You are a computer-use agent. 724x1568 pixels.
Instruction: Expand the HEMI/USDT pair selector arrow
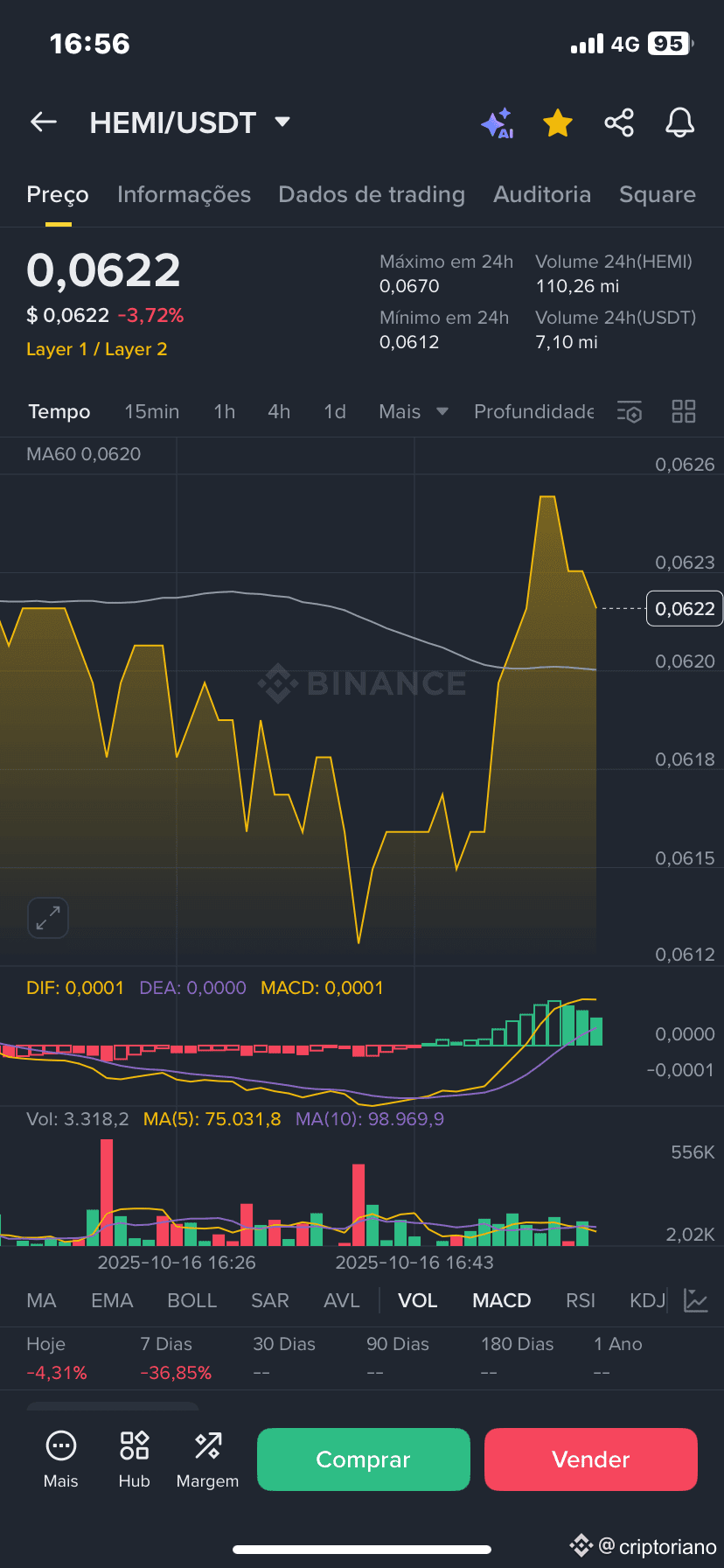coord(282,122)
